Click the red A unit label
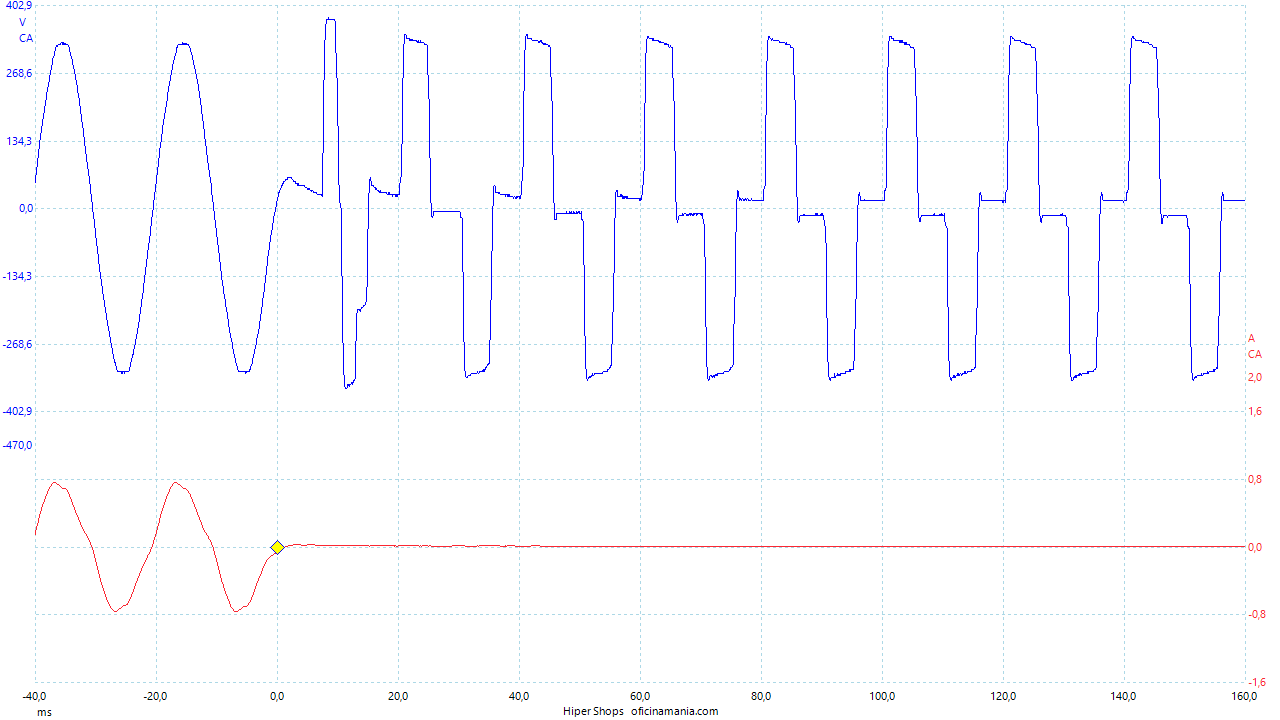The height and width of the screenshot is (720, 1280). 1251,338
